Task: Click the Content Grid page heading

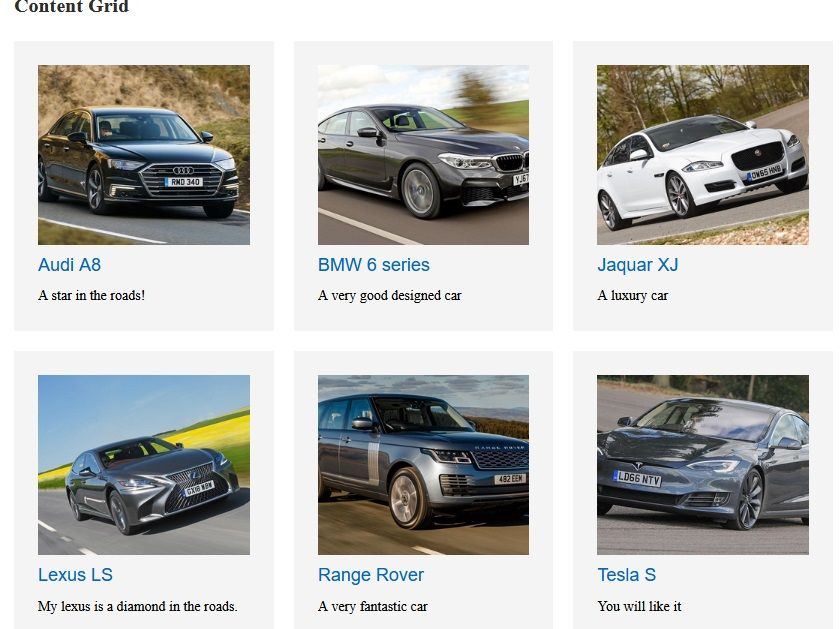Action: (72, 6)
